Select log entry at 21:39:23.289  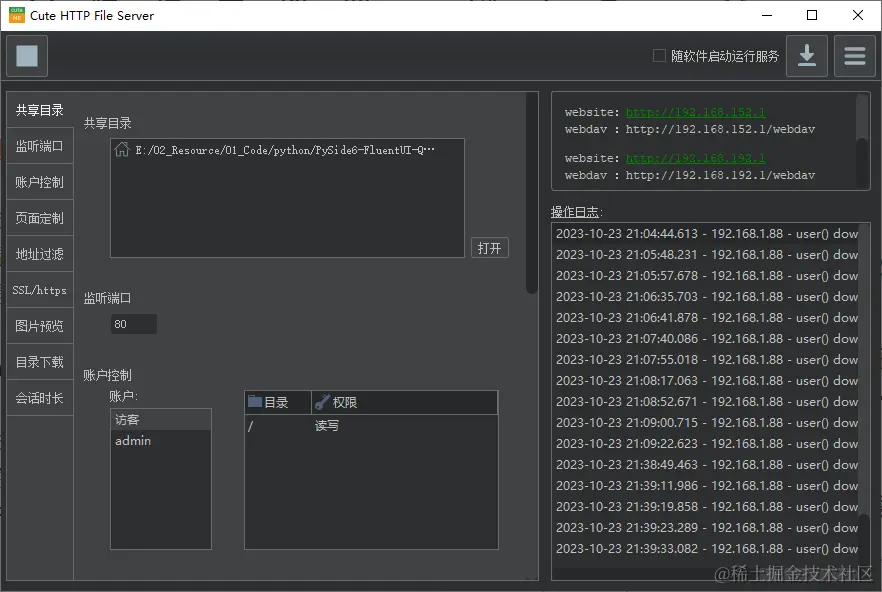[706, 527]
